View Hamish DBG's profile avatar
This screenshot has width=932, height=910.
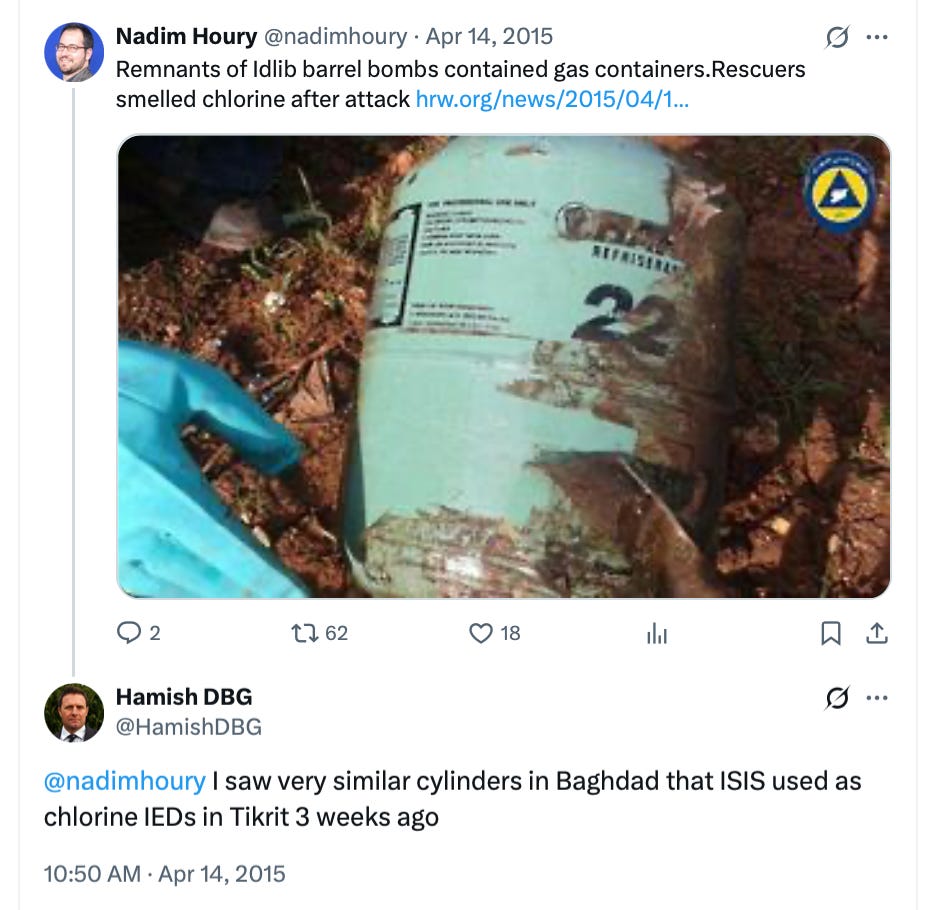[73, 711]
